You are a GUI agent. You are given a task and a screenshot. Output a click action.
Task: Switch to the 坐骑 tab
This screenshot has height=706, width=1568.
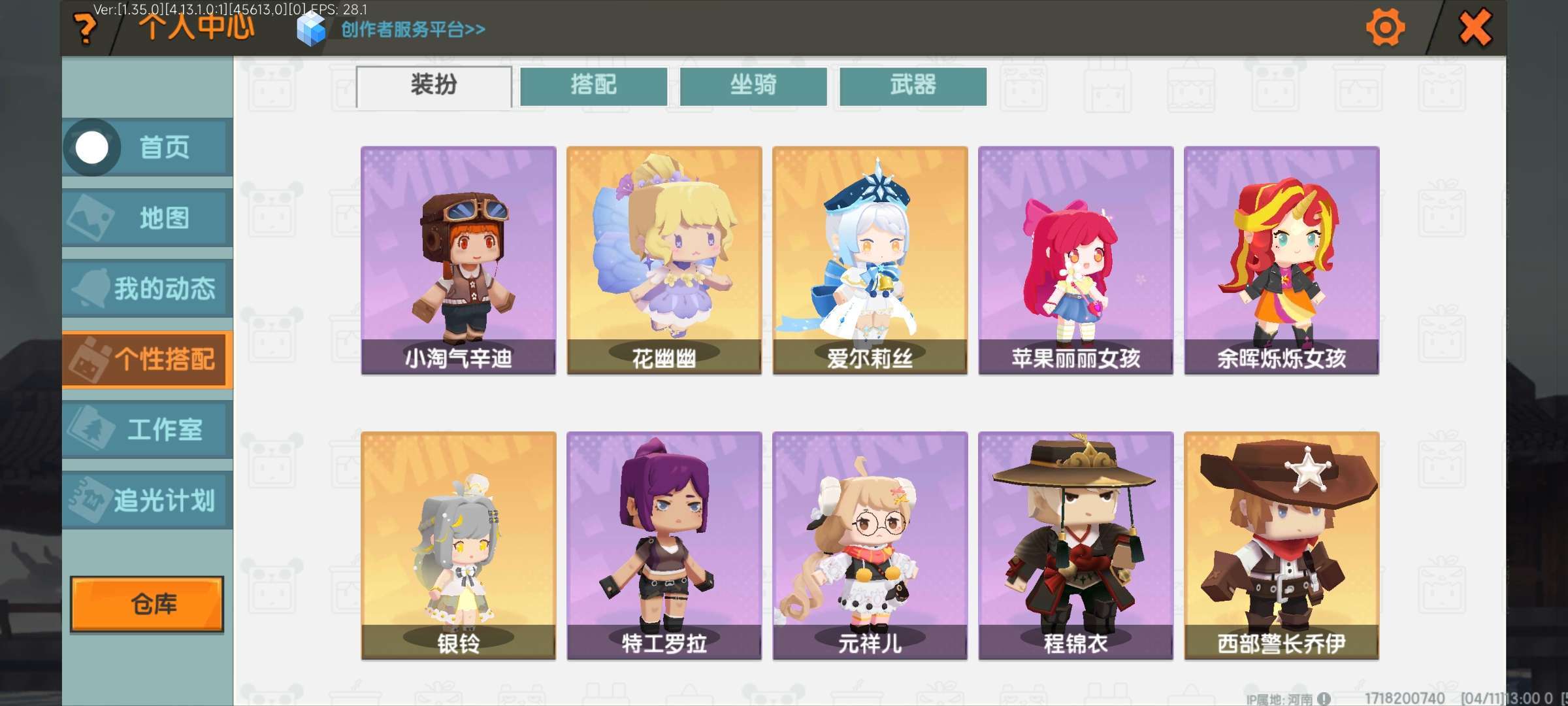(x=753, y=86)
